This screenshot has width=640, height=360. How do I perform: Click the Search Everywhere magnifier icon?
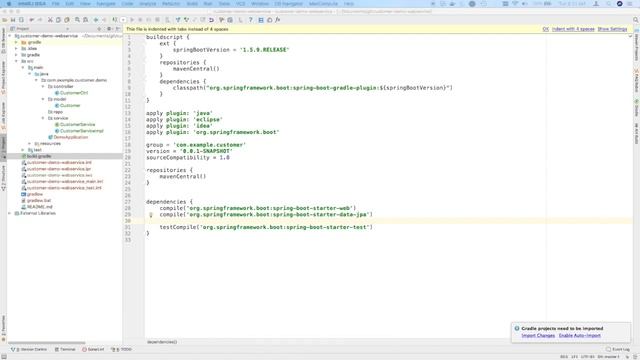[636, 20]
